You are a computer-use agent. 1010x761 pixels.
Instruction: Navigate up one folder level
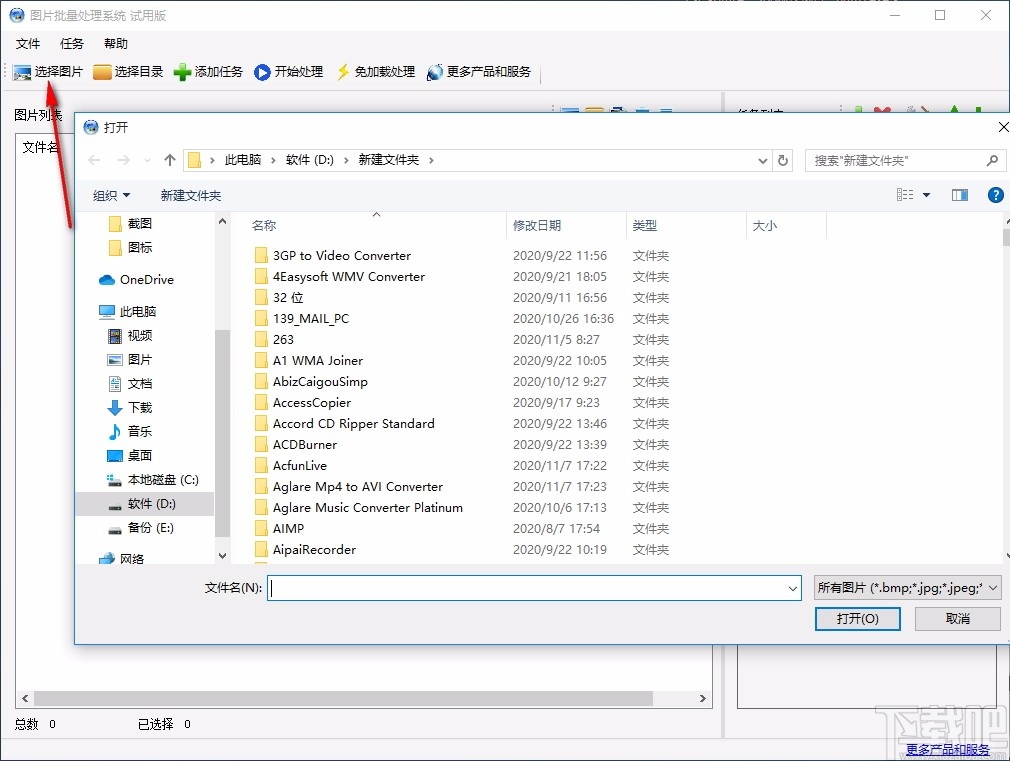coord(169,159)
